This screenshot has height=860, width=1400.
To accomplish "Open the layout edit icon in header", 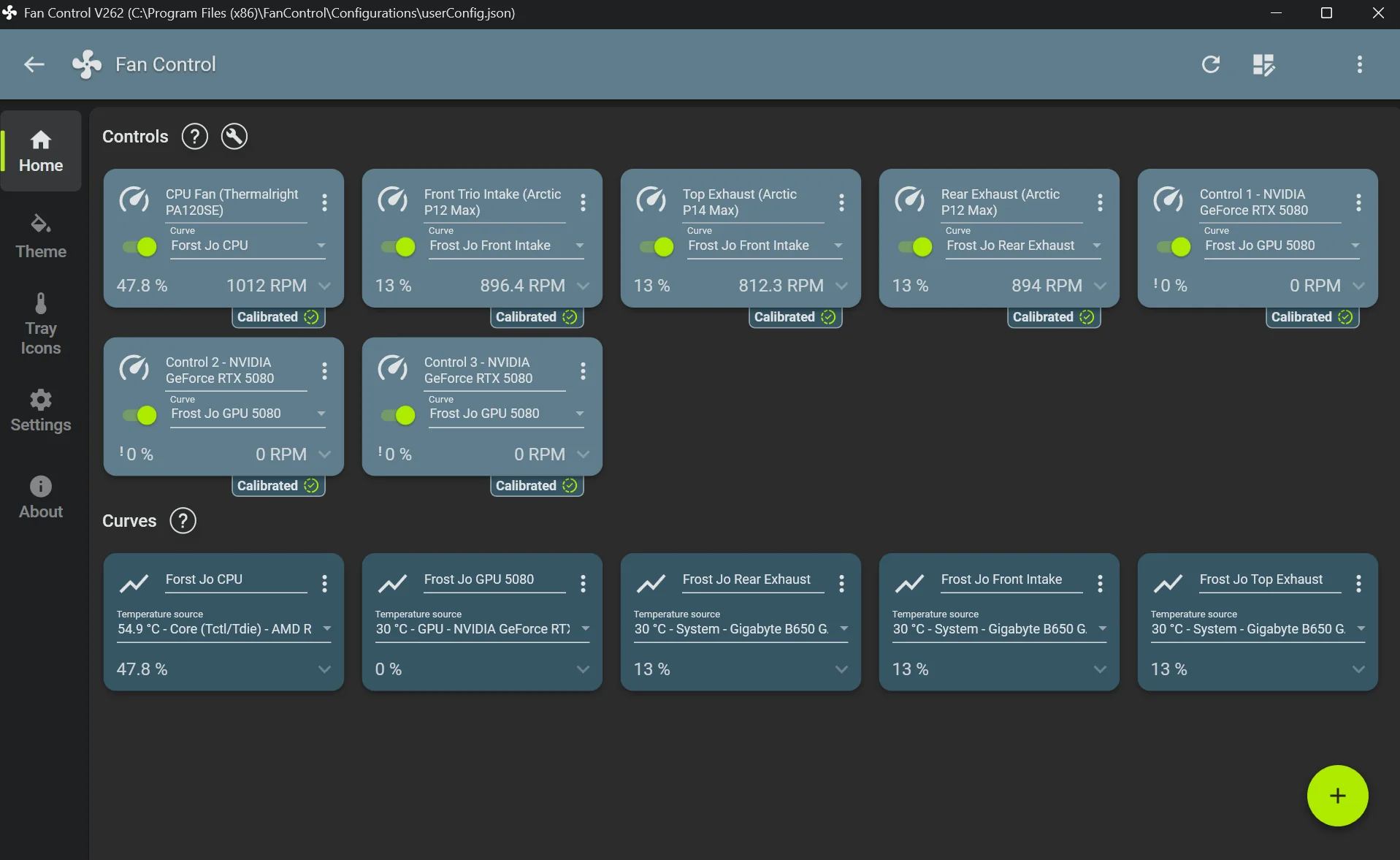I will (1263, 64).
